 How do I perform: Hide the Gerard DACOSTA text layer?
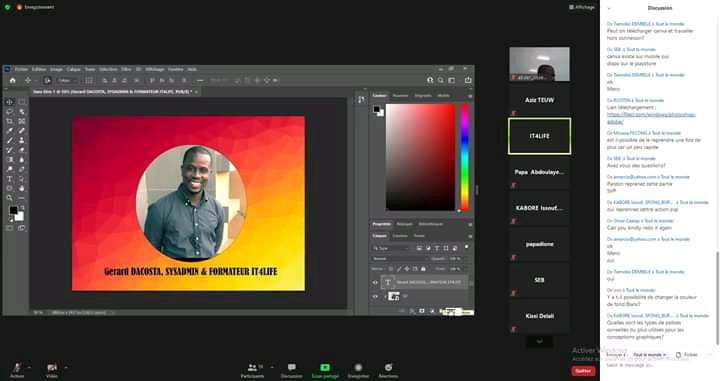[375, 282]
